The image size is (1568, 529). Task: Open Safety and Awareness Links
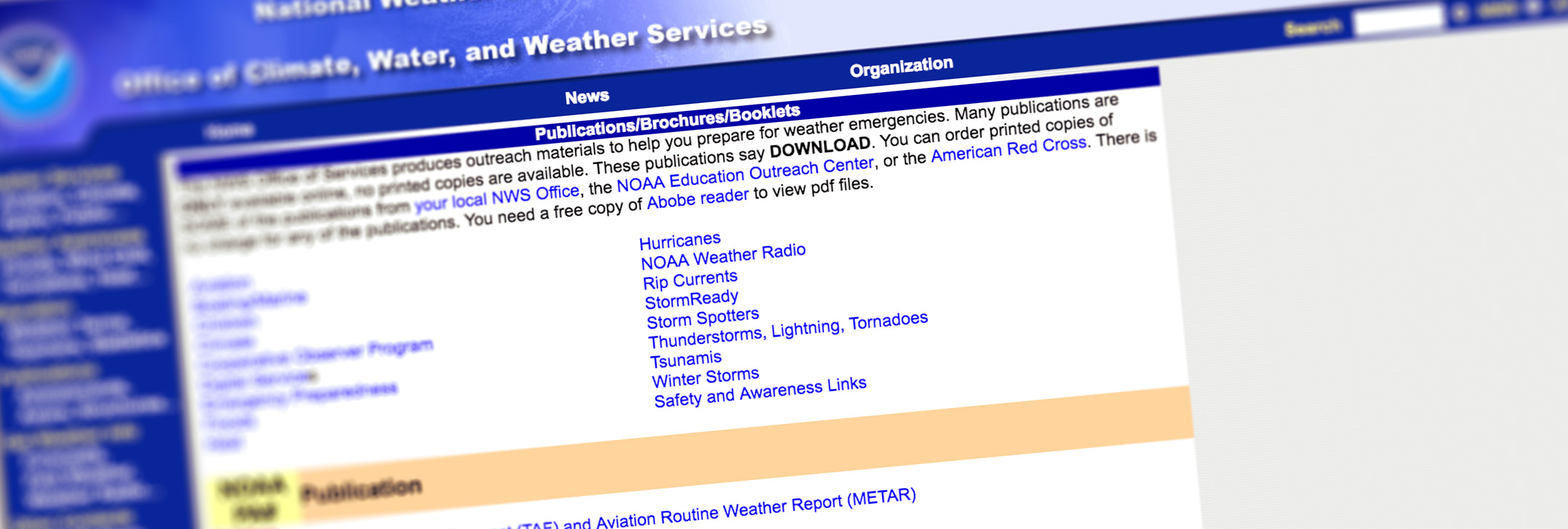pyautogui.click(x=759, y=392)
